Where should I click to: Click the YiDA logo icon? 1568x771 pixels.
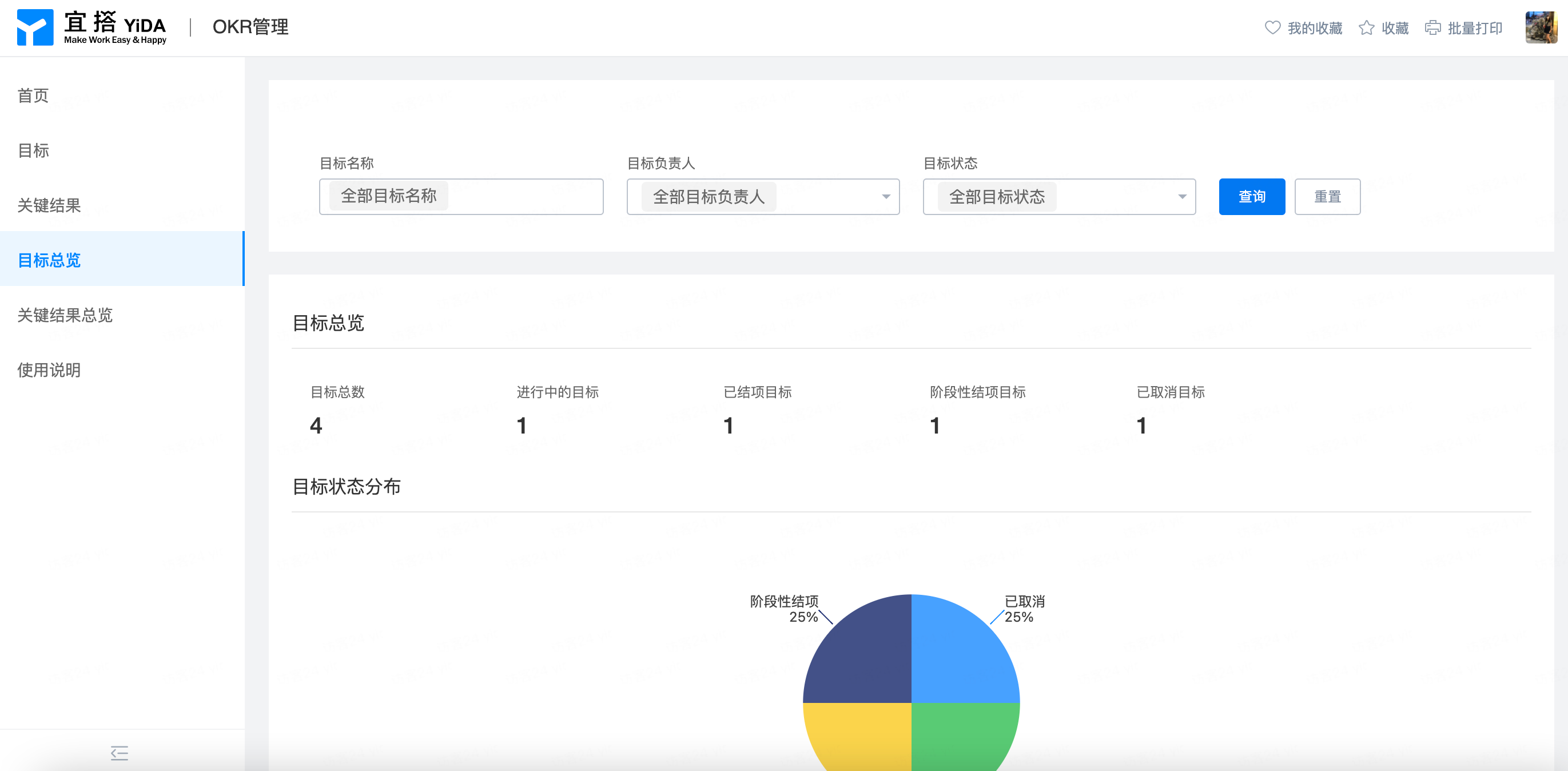coord(35,27)
